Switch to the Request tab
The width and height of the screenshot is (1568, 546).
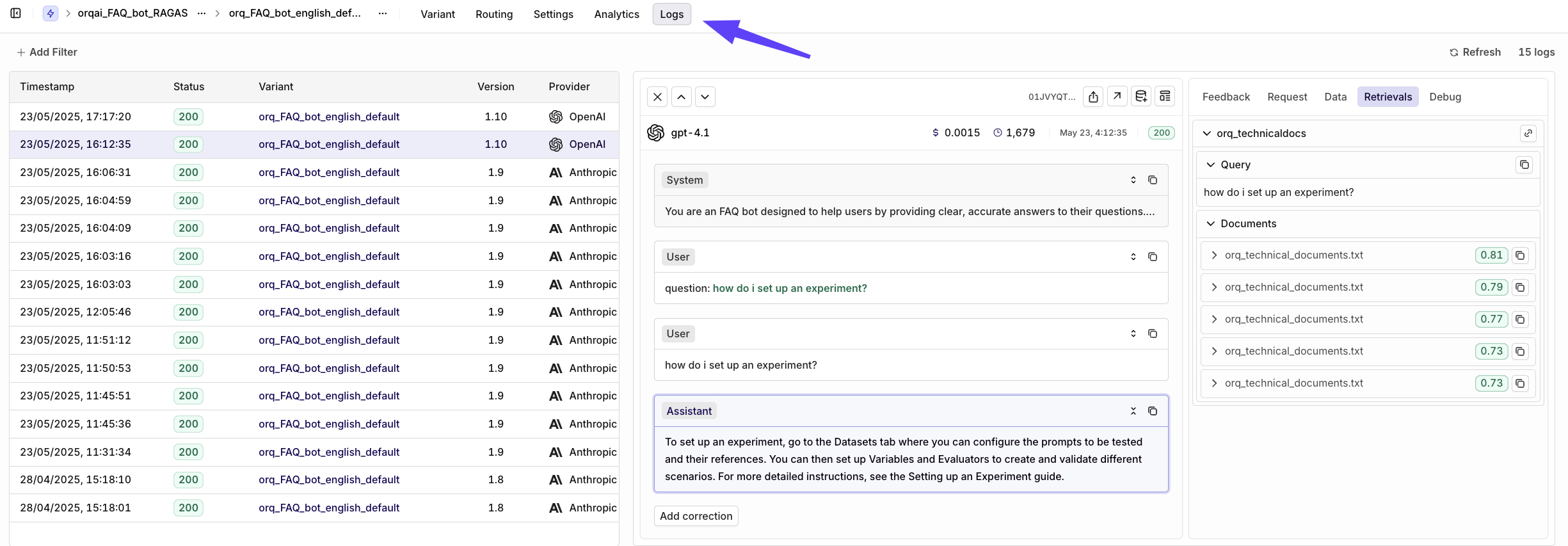1287,97
